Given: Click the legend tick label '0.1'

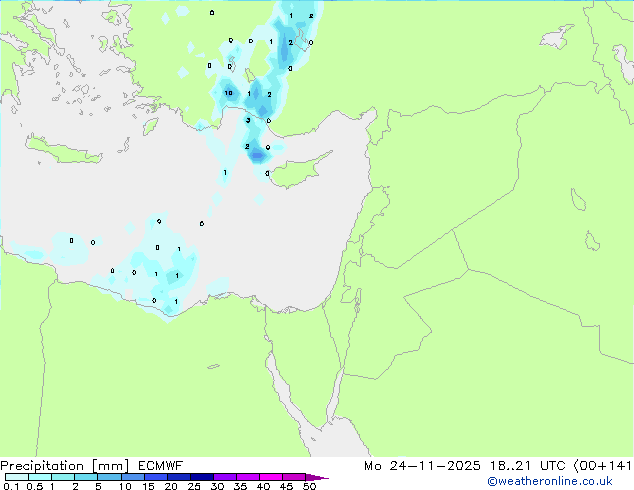Looking at the screenshot, I should tap(11, 486).
